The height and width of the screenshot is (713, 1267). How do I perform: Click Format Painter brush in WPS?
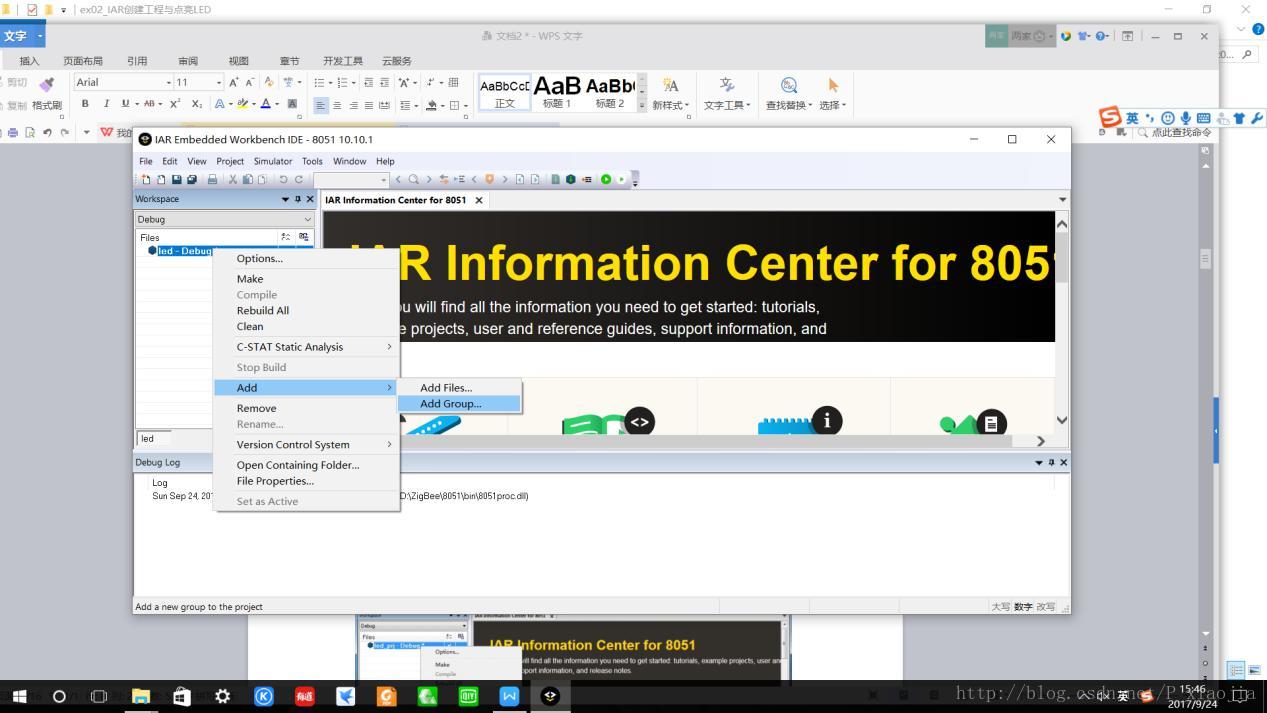(x=46, y=95)
